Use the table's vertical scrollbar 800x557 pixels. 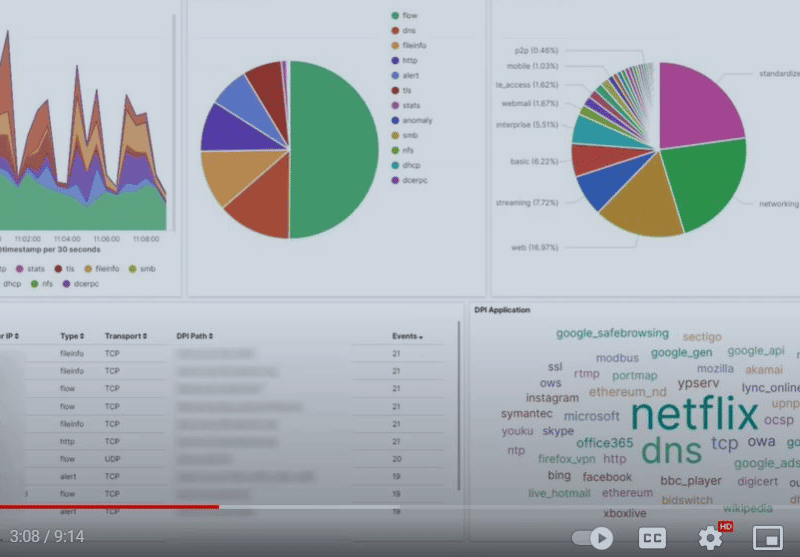coord(459,406)
